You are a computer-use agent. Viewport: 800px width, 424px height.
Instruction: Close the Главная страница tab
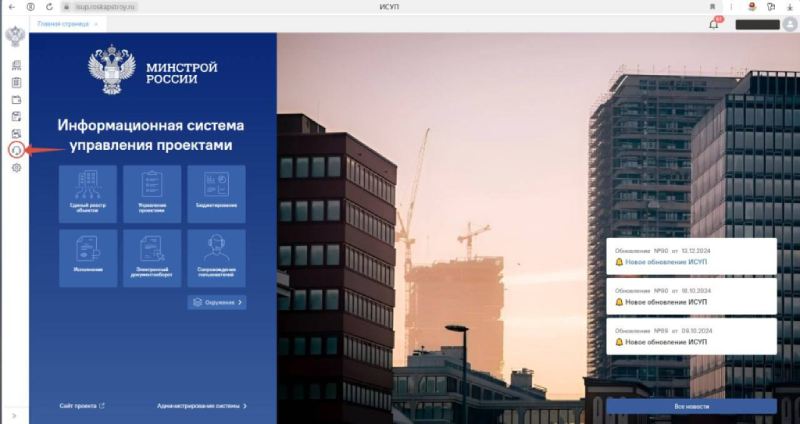95,23
